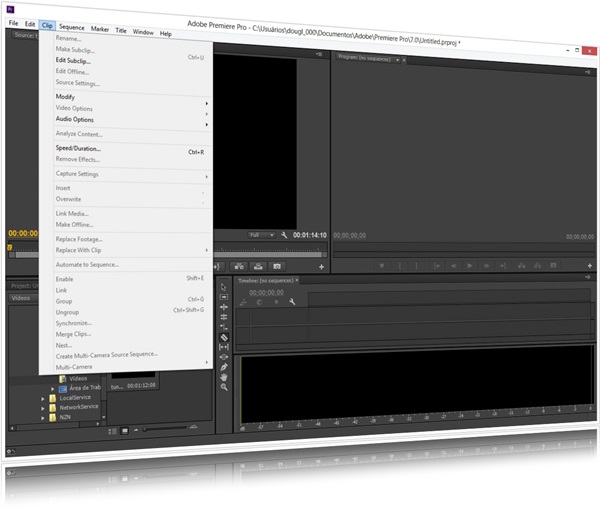Open the Full resolution dropdown
This screenshot has height=509, width=600.
(262, 235)
